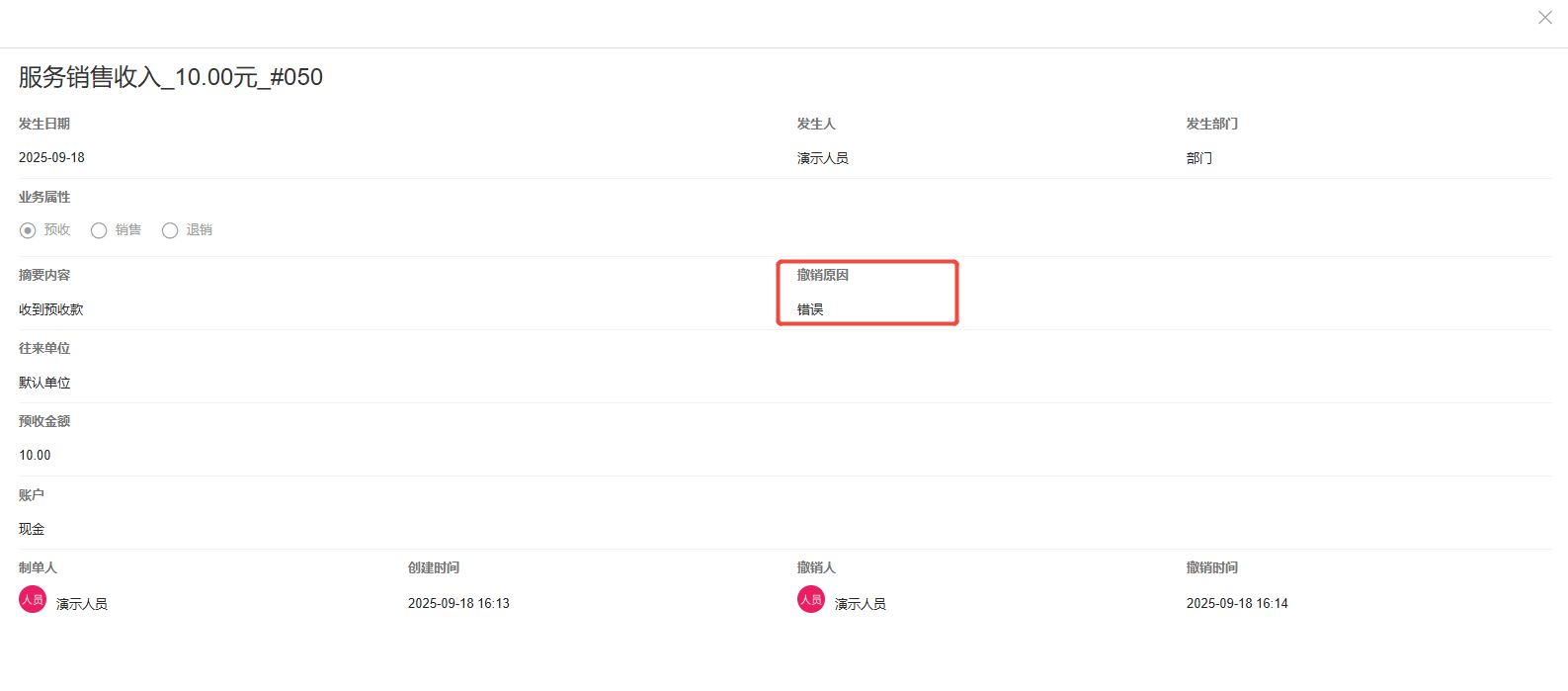Viewport: 1568px width, 691px height.
Task: Click the 撤销人 pink avatar icon
Action: [811, 599]
